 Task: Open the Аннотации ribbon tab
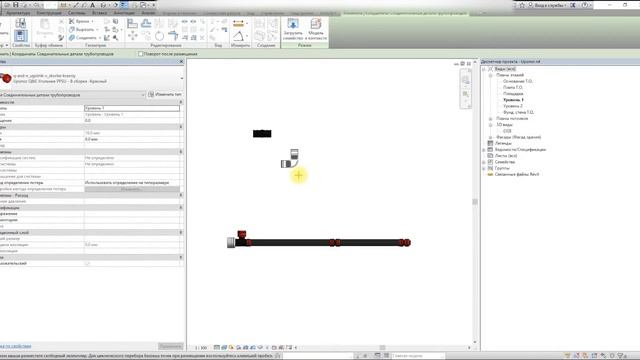(x=124, y=13)
